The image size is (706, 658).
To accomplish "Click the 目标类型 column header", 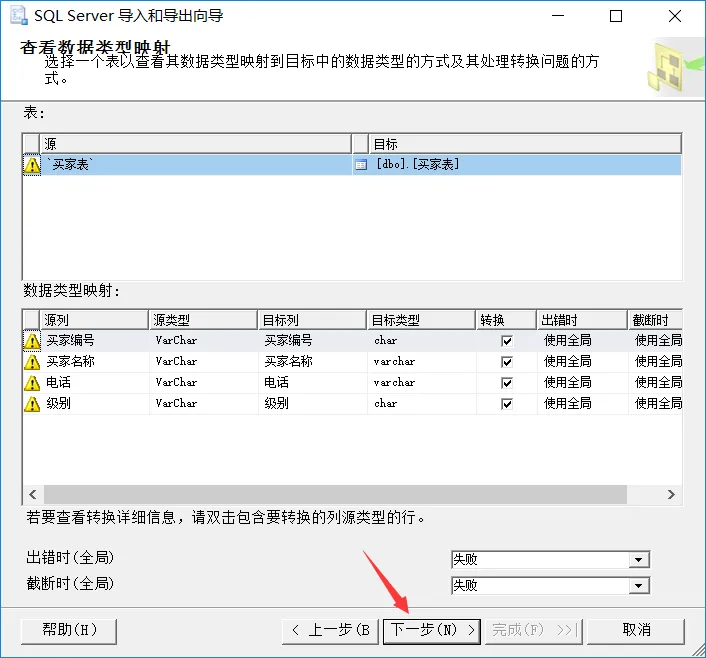I will coord(421,320).
